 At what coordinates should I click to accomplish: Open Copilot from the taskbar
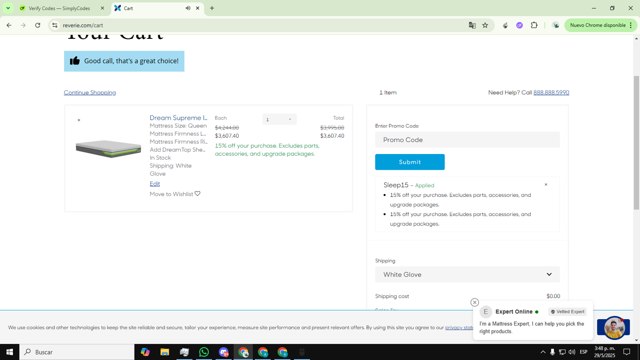[x=145, y=352]
